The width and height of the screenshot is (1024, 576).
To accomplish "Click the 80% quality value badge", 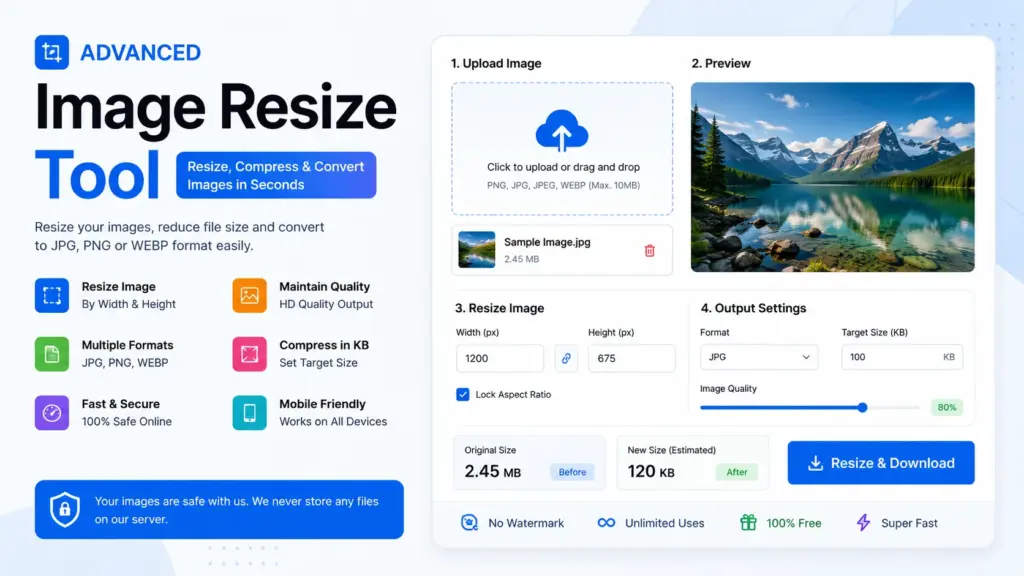I will [947, 408].
